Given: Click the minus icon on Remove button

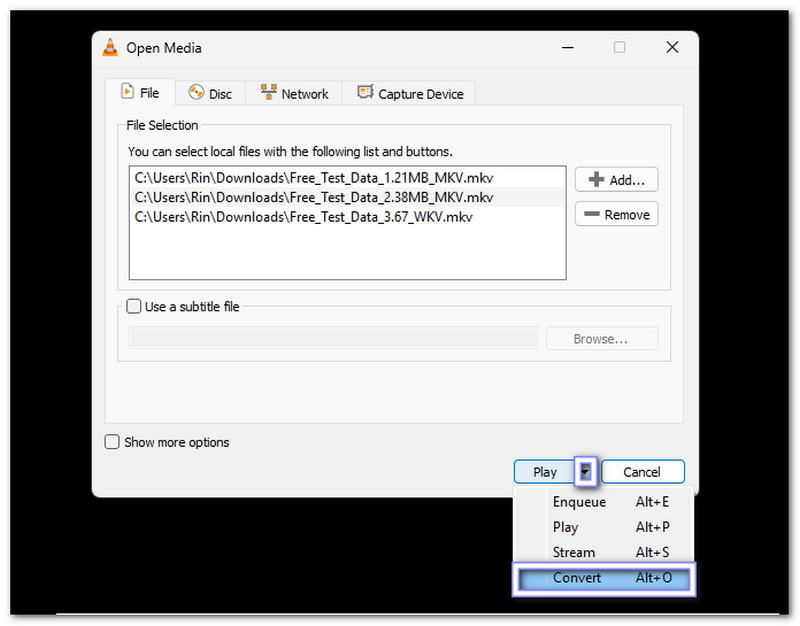Looking at the screenshot, I should 592,215.
